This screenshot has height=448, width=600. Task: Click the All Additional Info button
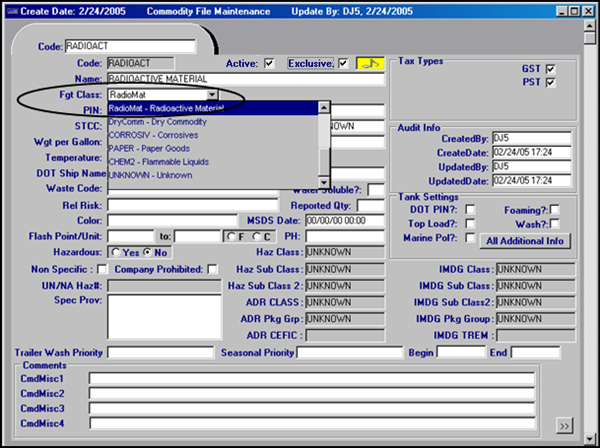click(x=527, y=241)
